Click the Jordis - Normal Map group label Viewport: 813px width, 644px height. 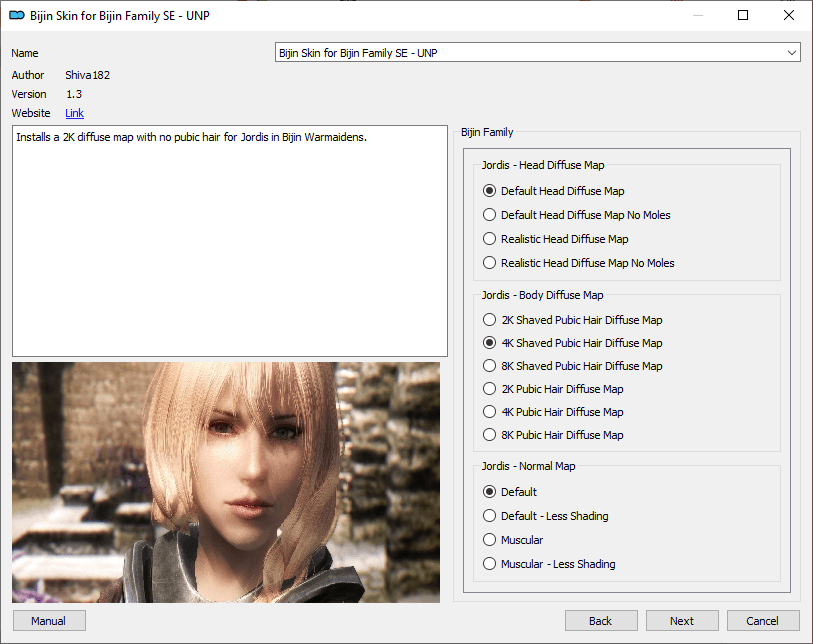click(x=528, y=466)
